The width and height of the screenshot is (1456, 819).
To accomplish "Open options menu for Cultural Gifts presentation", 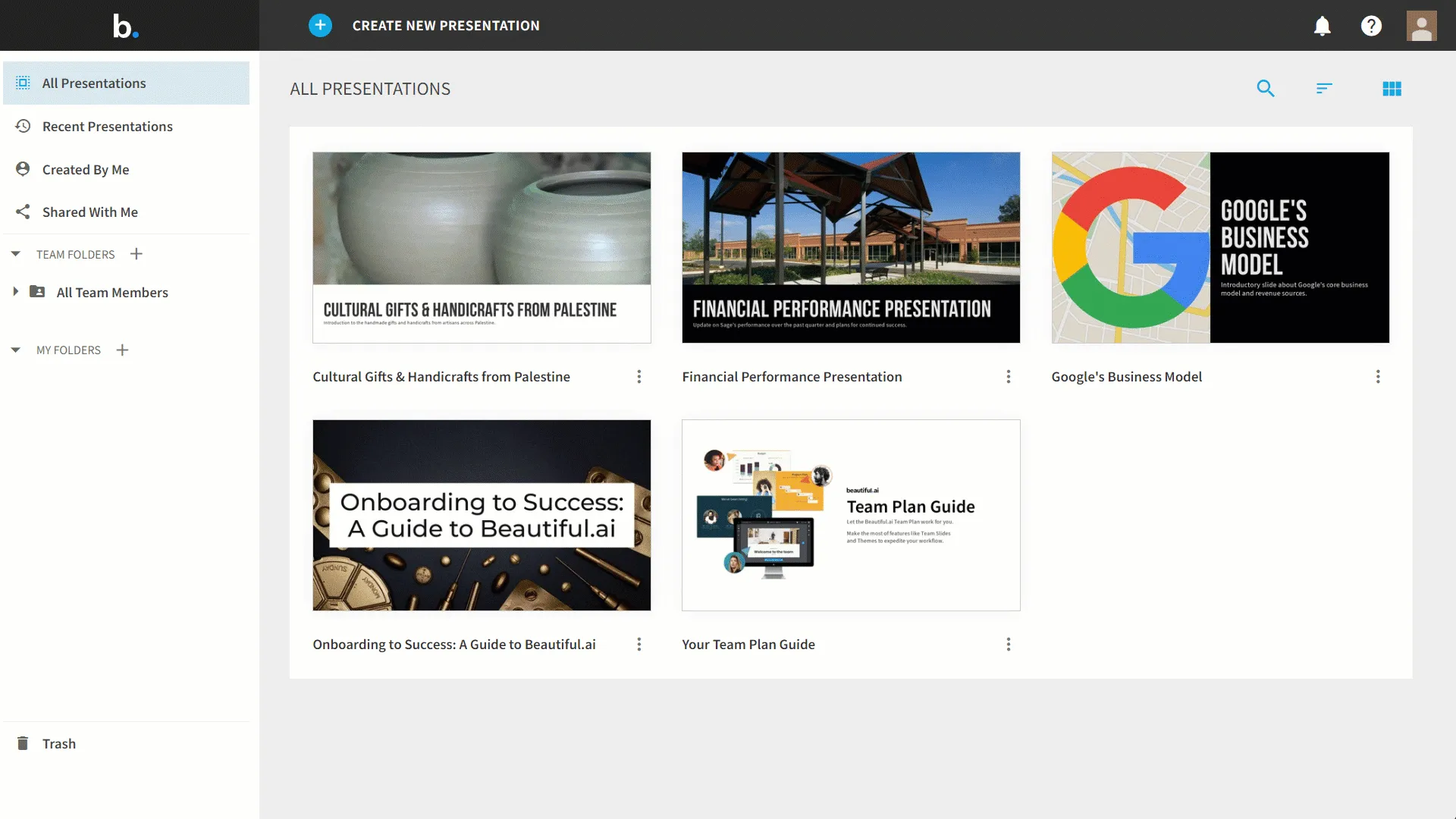I will point(639,377).
